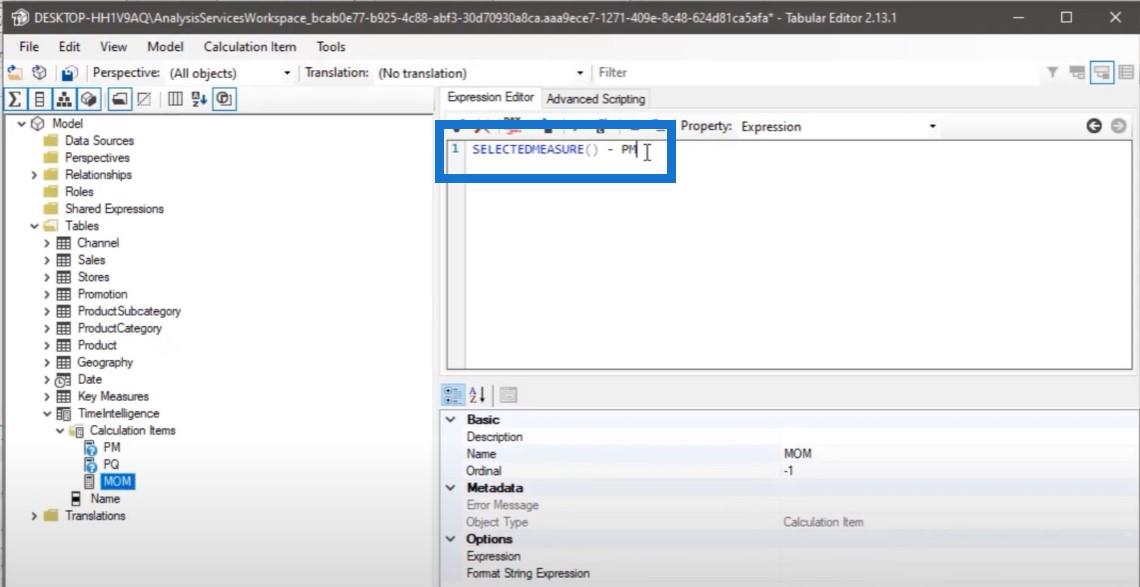1140x587 pixels.
Task: Select the ProductSubcategory table
Action: tap(129, 311)
